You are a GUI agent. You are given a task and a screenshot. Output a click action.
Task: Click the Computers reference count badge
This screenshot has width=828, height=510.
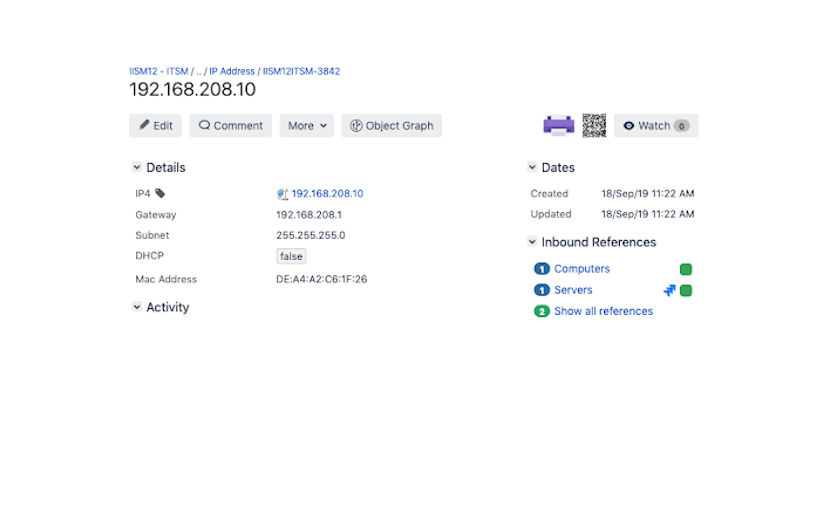[542, 269]
